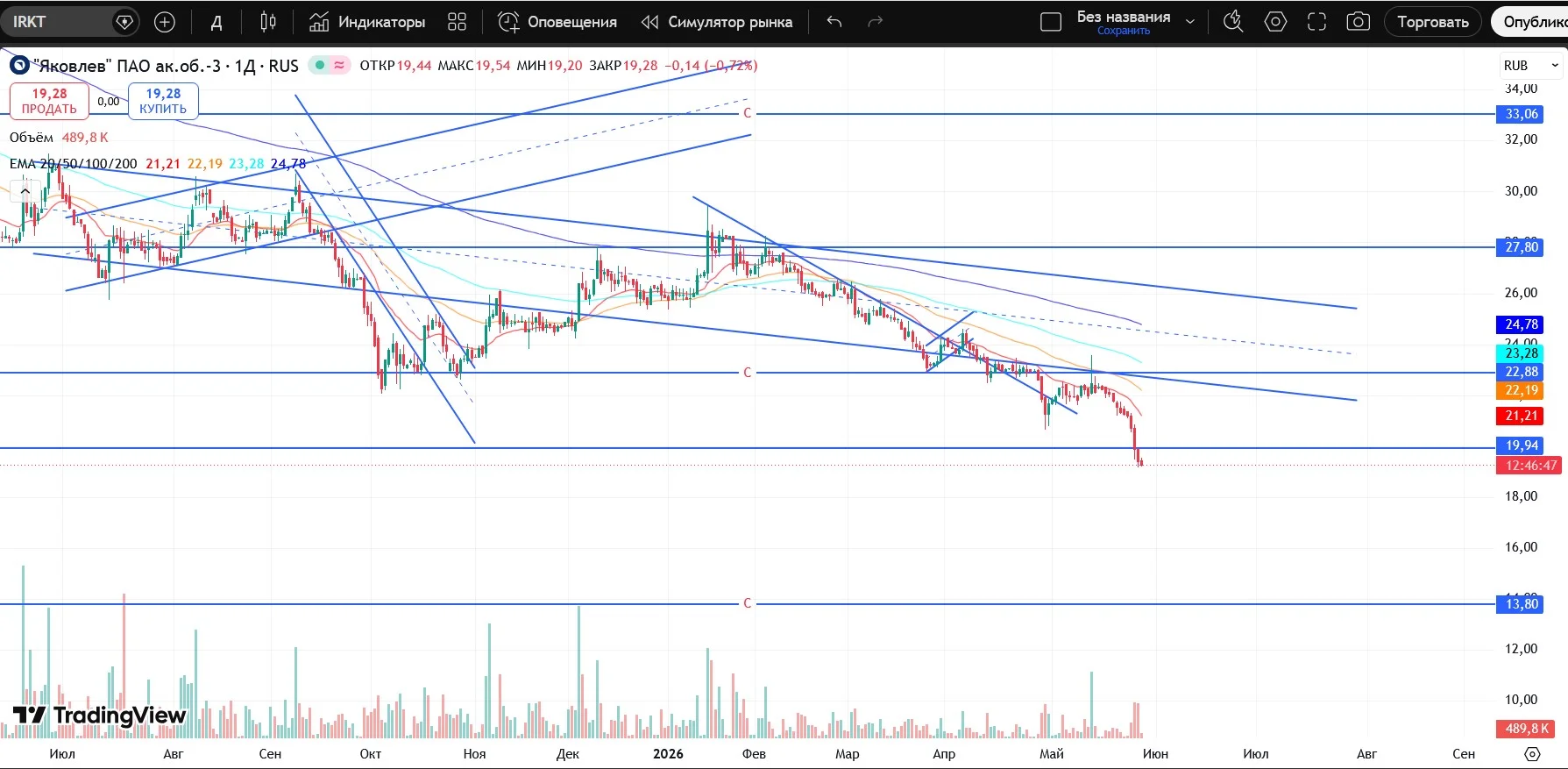Click the C marker on 22,88 line
The height and width of the screenshot is (769, 1568).
(x=748, y=373)
